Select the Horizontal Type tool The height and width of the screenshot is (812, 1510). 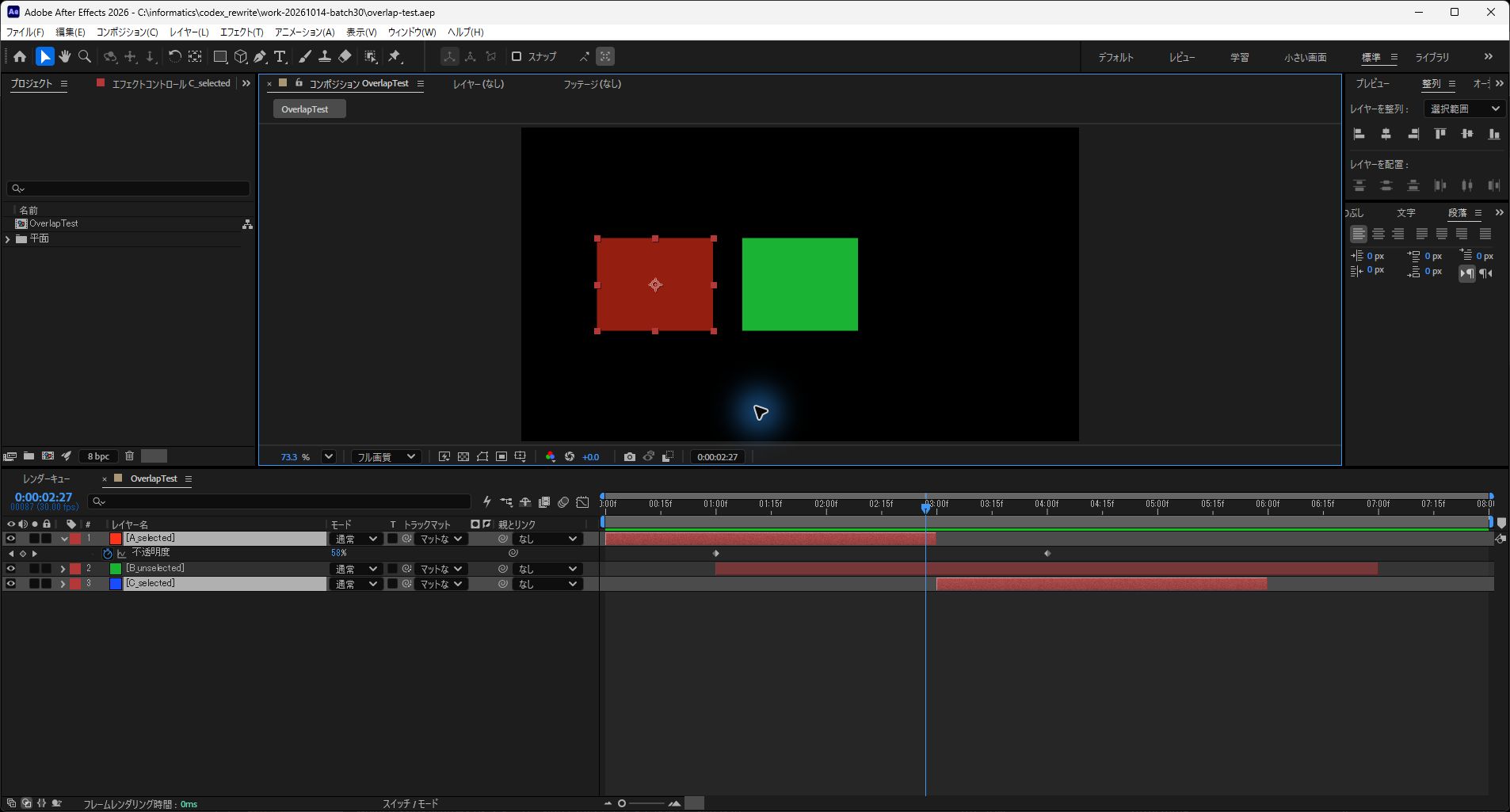pyautogui.click(x=280, y=56)
